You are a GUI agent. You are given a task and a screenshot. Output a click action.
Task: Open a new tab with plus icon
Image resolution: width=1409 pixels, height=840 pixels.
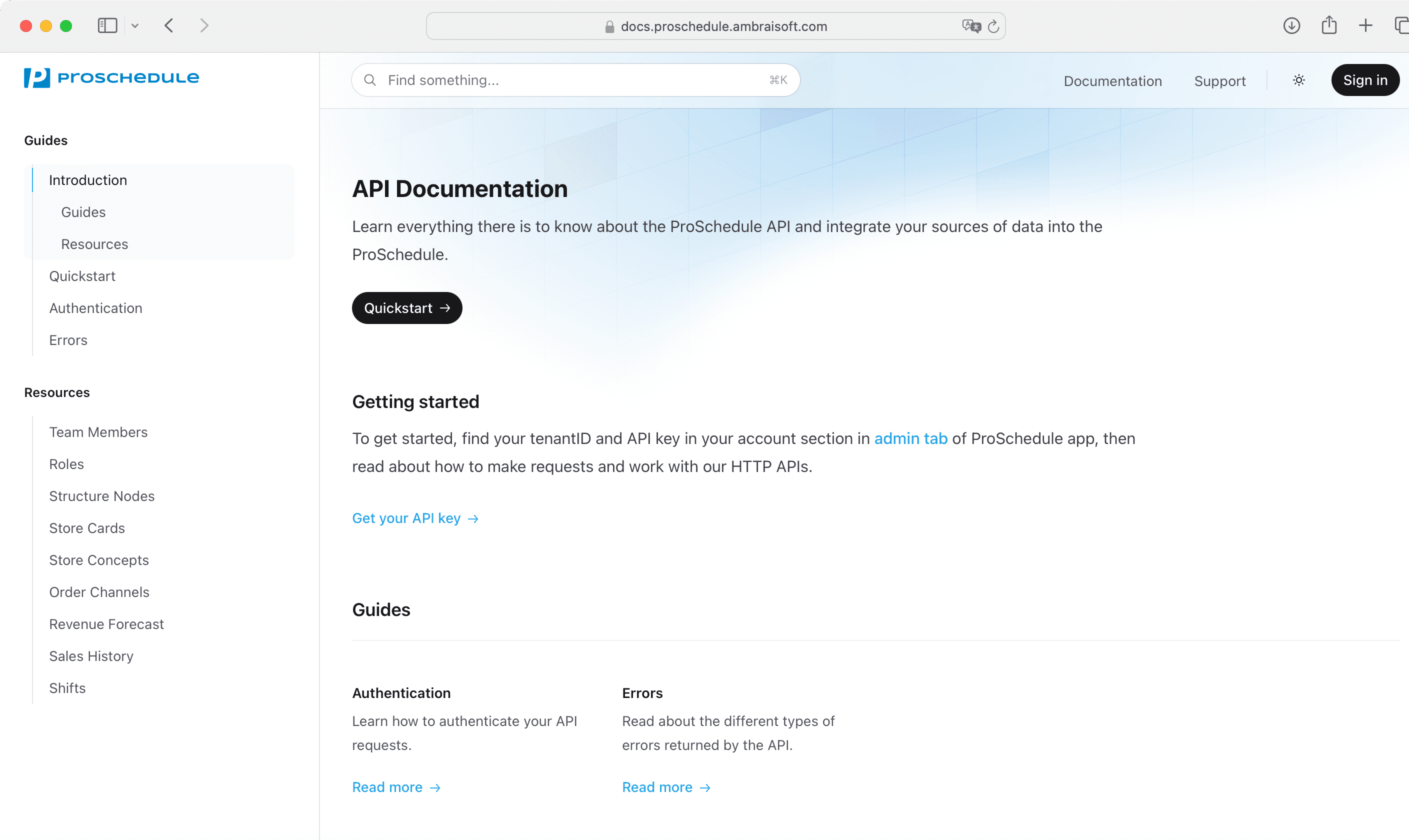pos(1365,25)
